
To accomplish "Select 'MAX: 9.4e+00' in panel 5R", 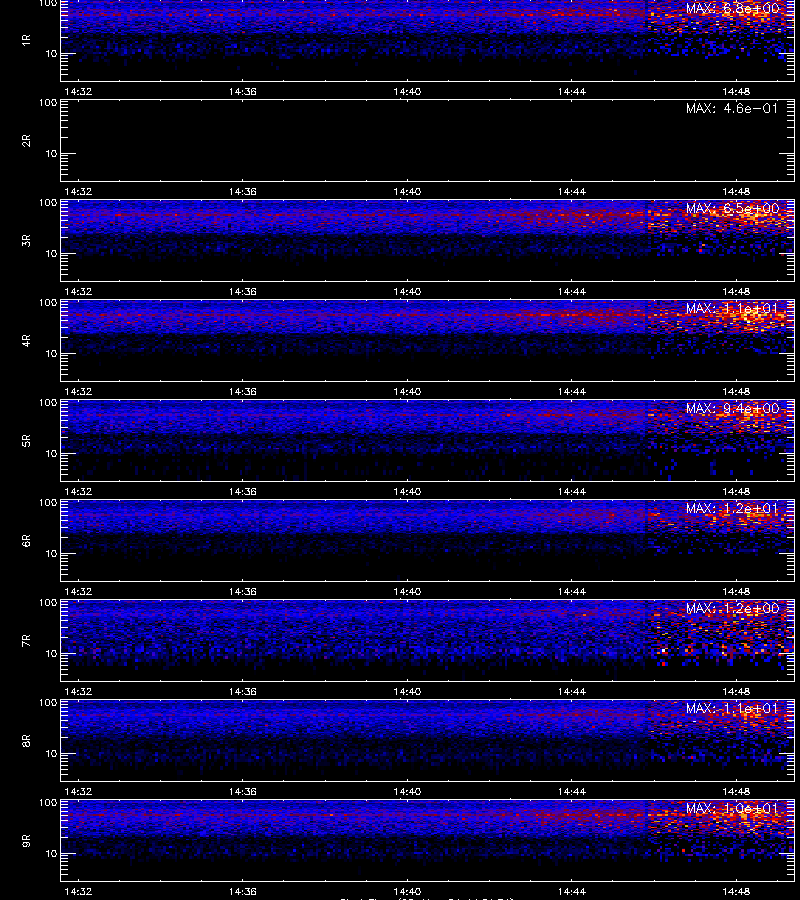I will pos(732,408).
